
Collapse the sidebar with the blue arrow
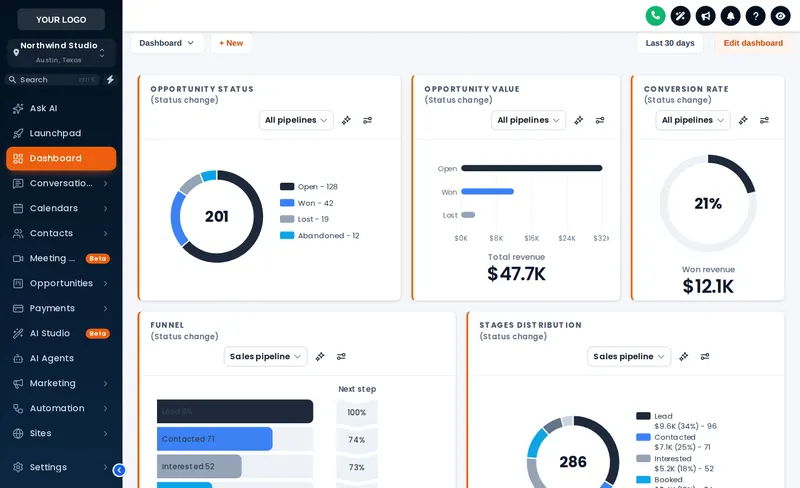tap(119, 470)
